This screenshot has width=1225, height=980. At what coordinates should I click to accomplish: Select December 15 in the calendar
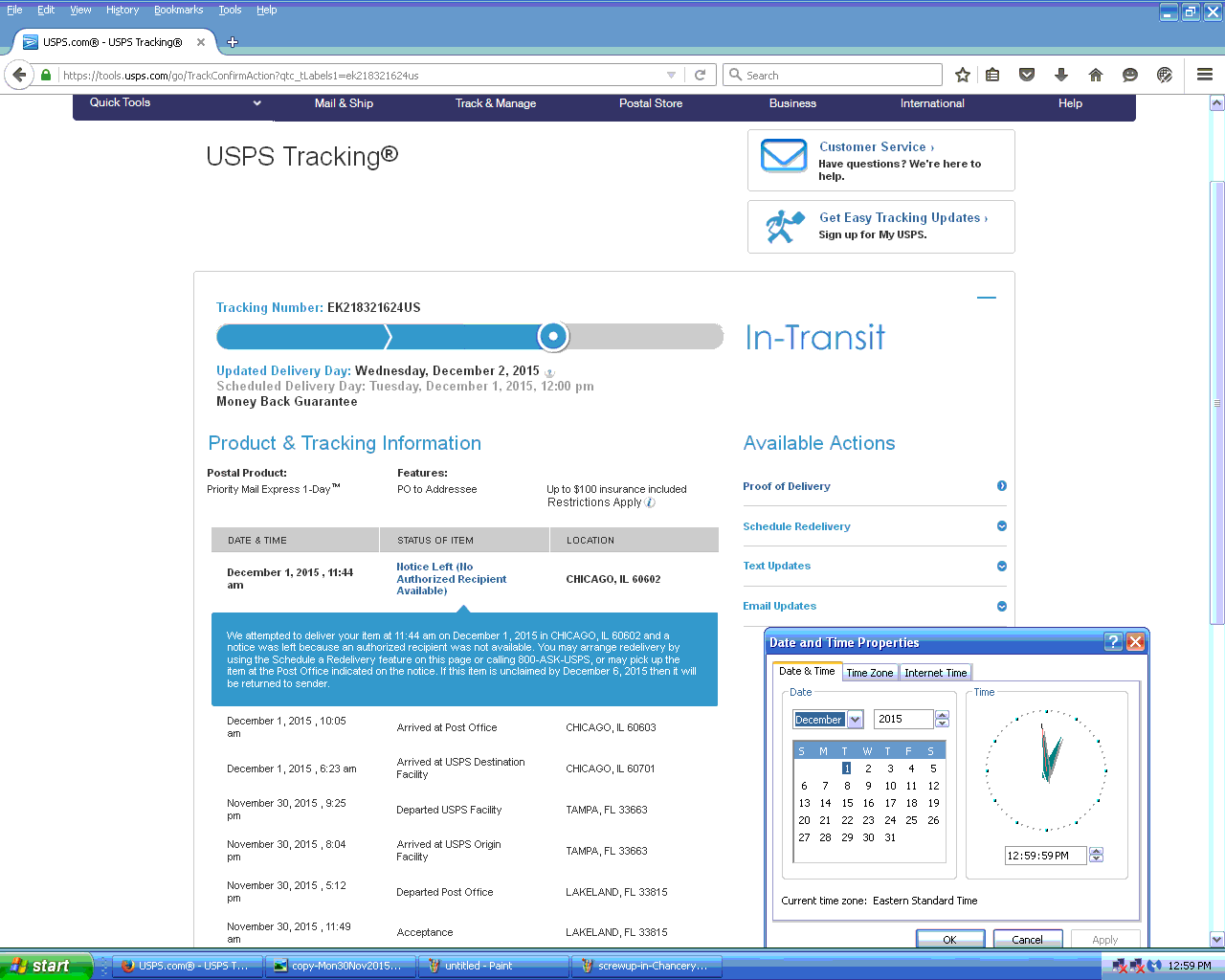pos(847,803)
